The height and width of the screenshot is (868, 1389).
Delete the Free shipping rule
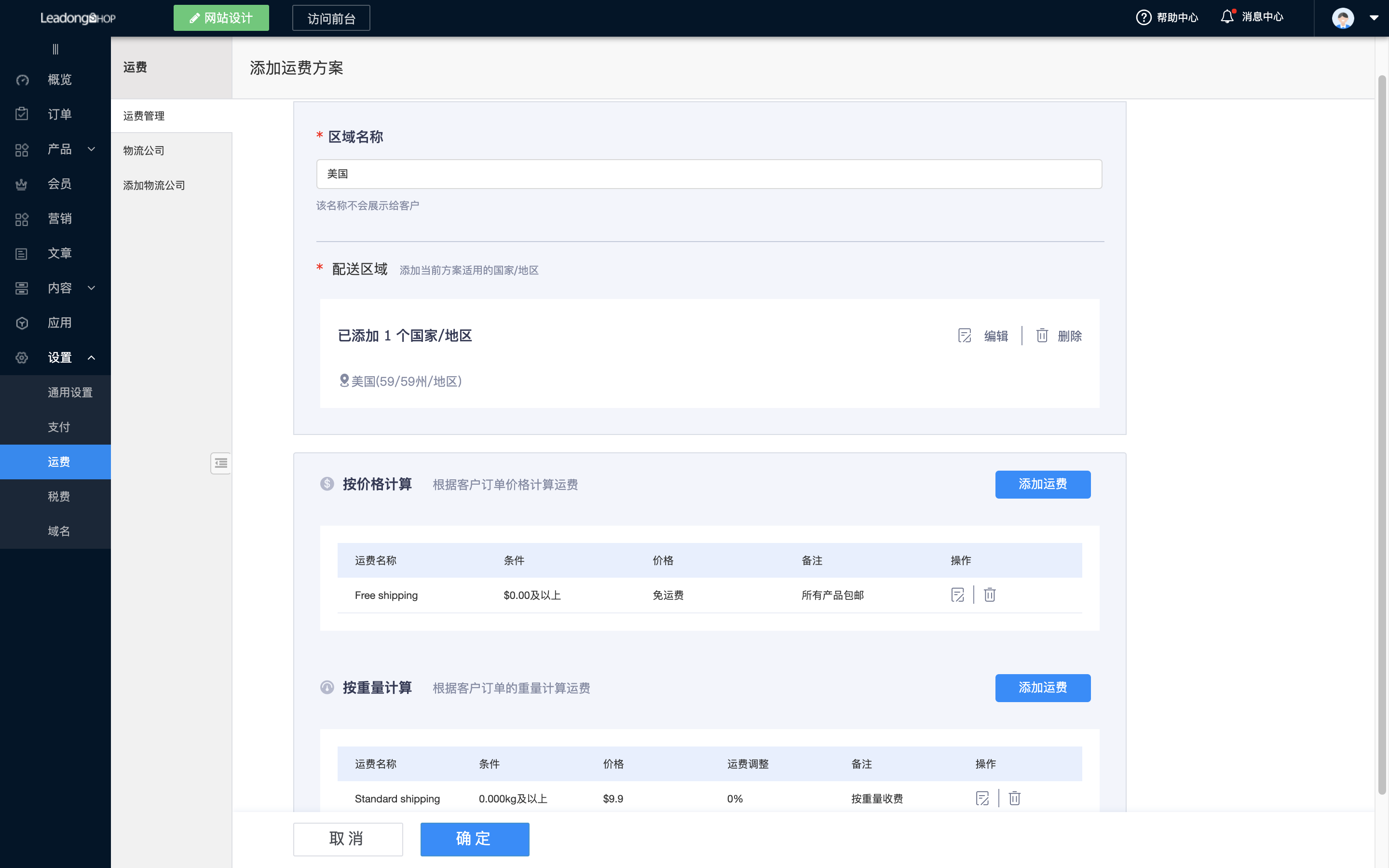pos(989,595)
